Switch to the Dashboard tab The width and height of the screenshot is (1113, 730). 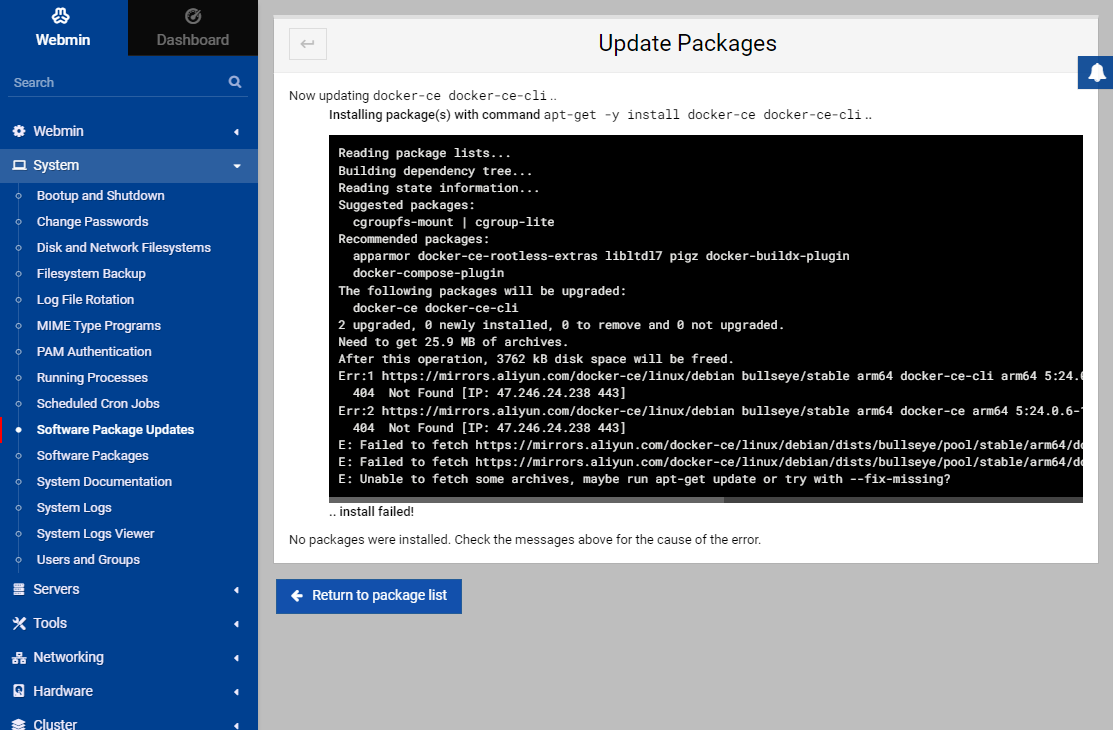pos(193,28)
